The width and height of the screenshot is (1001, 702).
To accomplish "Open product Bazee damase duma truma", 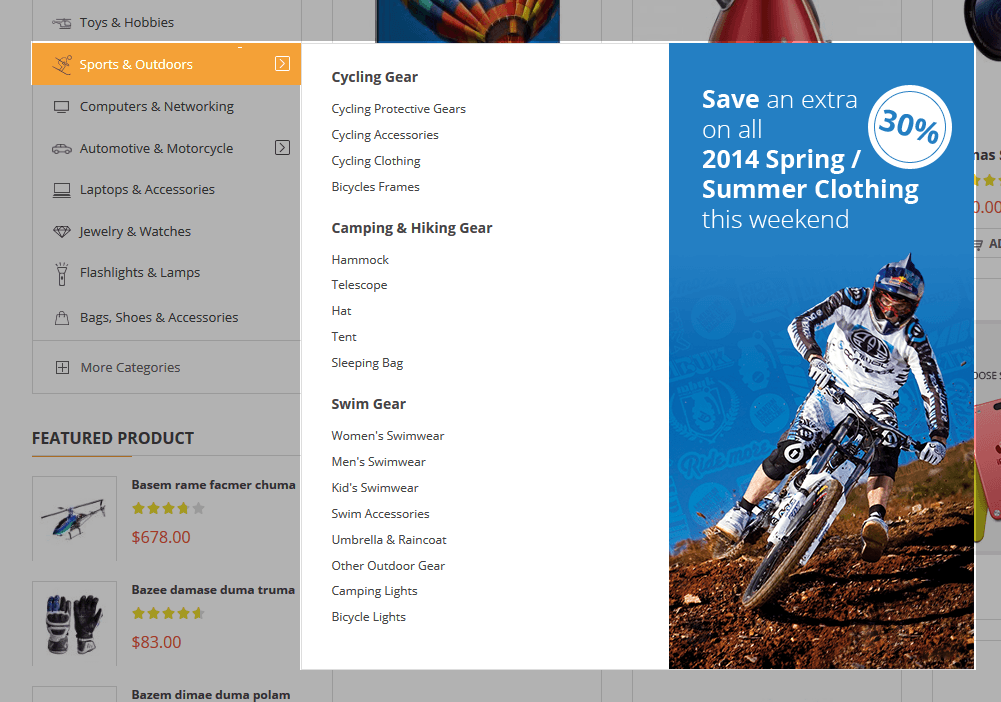I will (213, 590).
